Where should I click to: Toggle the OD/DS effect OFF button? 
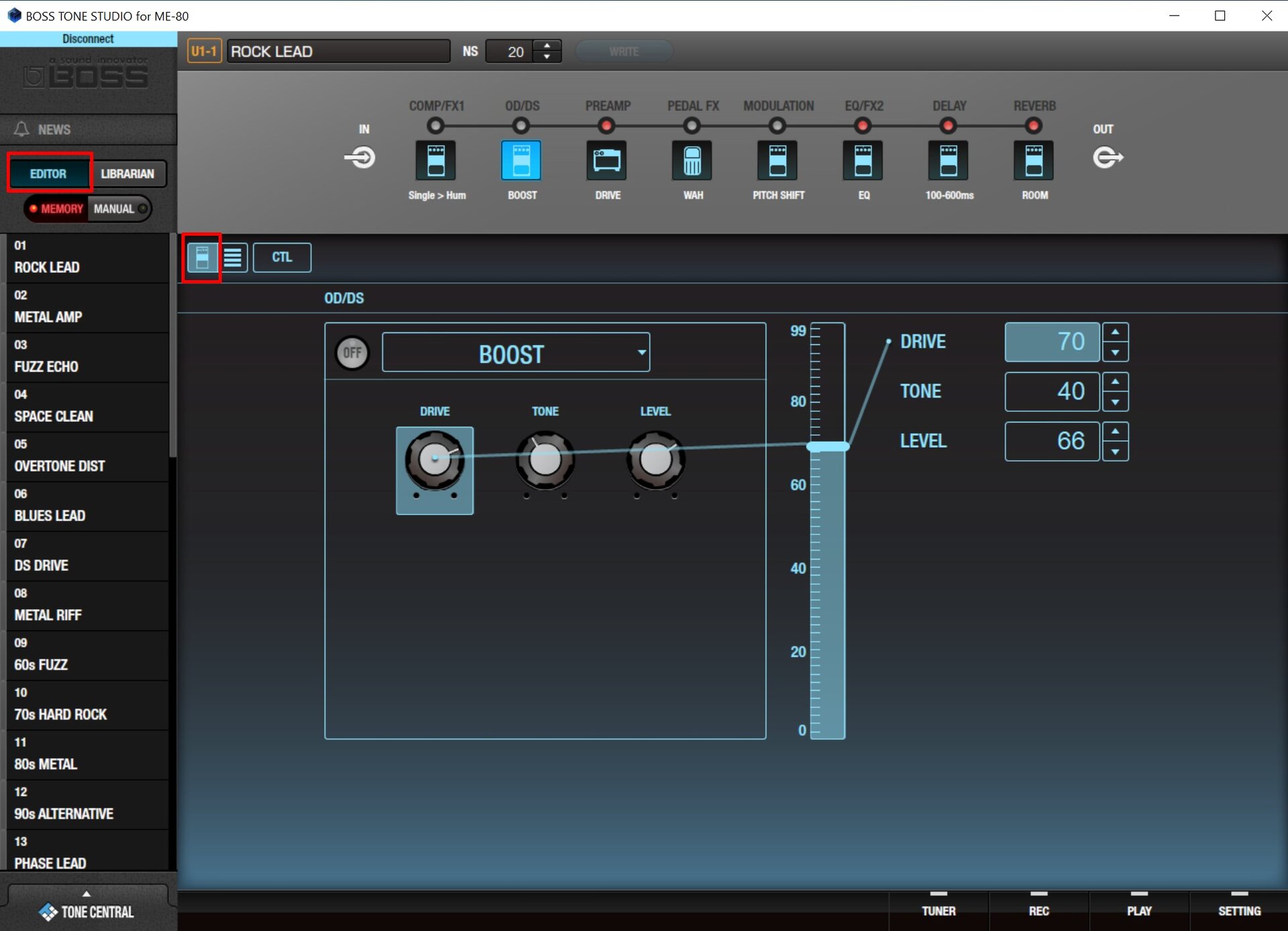pos(352,353)
